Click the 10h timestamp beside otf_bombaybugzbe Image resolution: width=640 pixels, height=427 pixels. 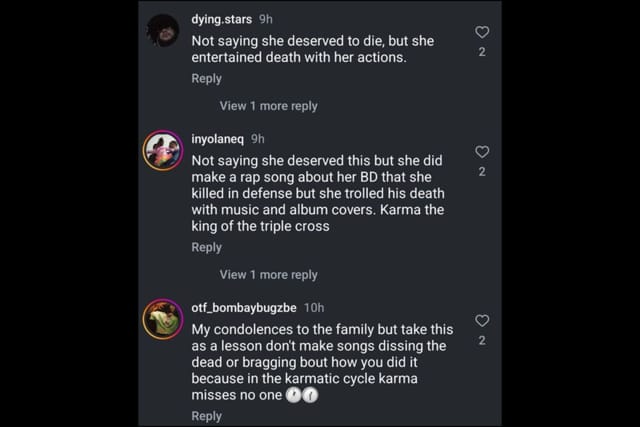313,307
